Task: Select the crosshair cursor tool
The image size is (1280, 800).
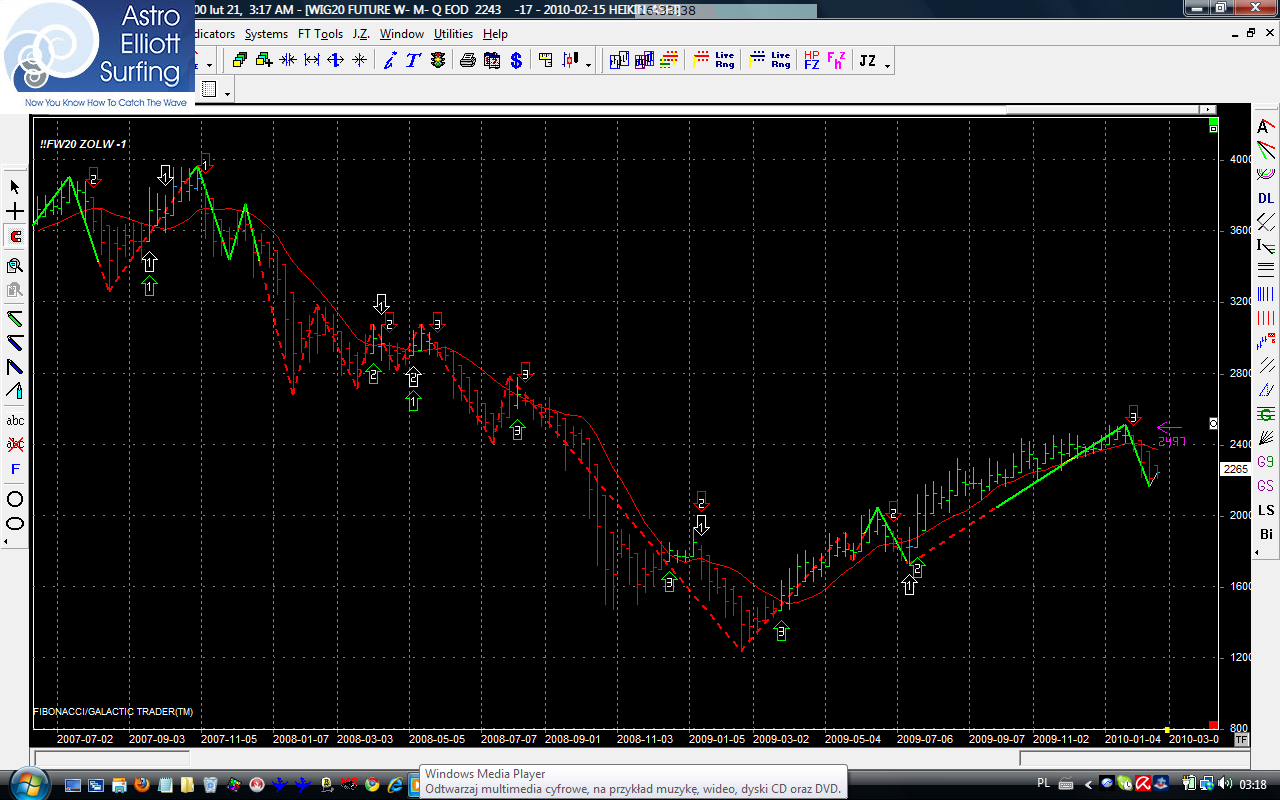Action: click(x=15, y=212)
